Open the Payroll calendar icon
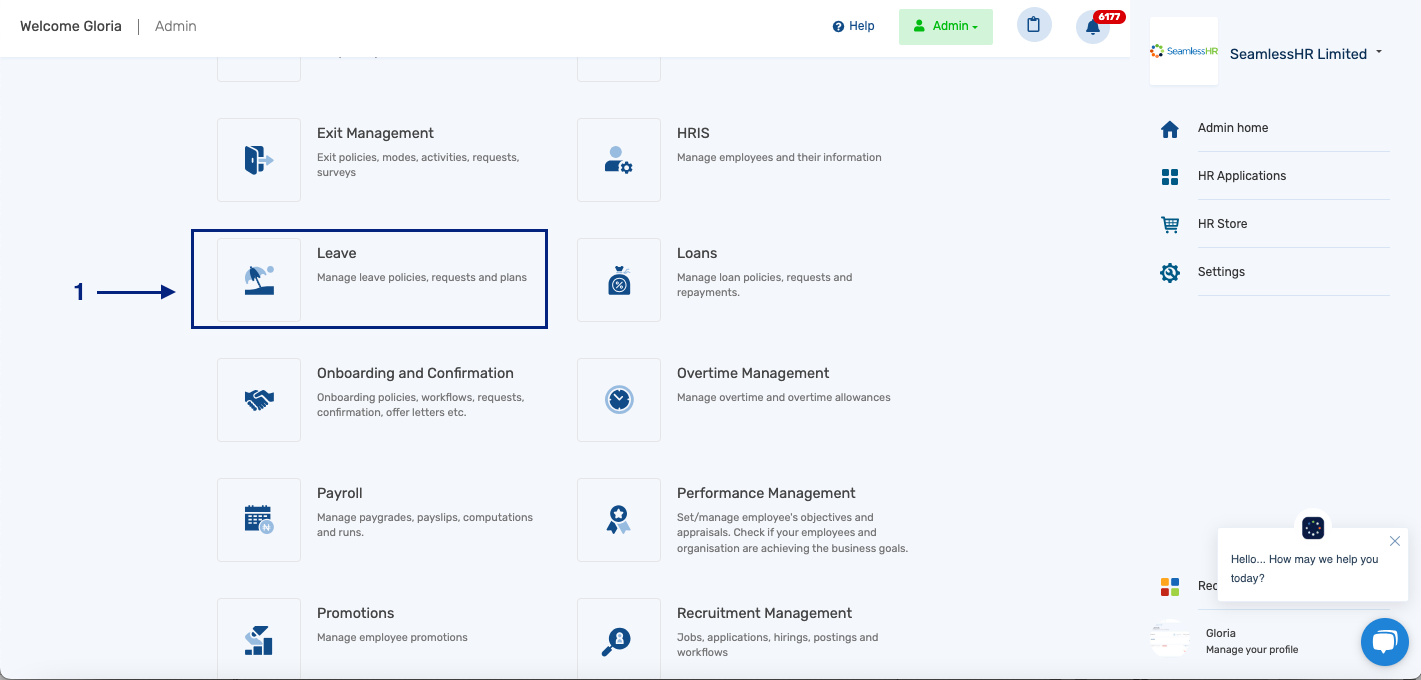The image size is (1421, 680). point(259,520)
